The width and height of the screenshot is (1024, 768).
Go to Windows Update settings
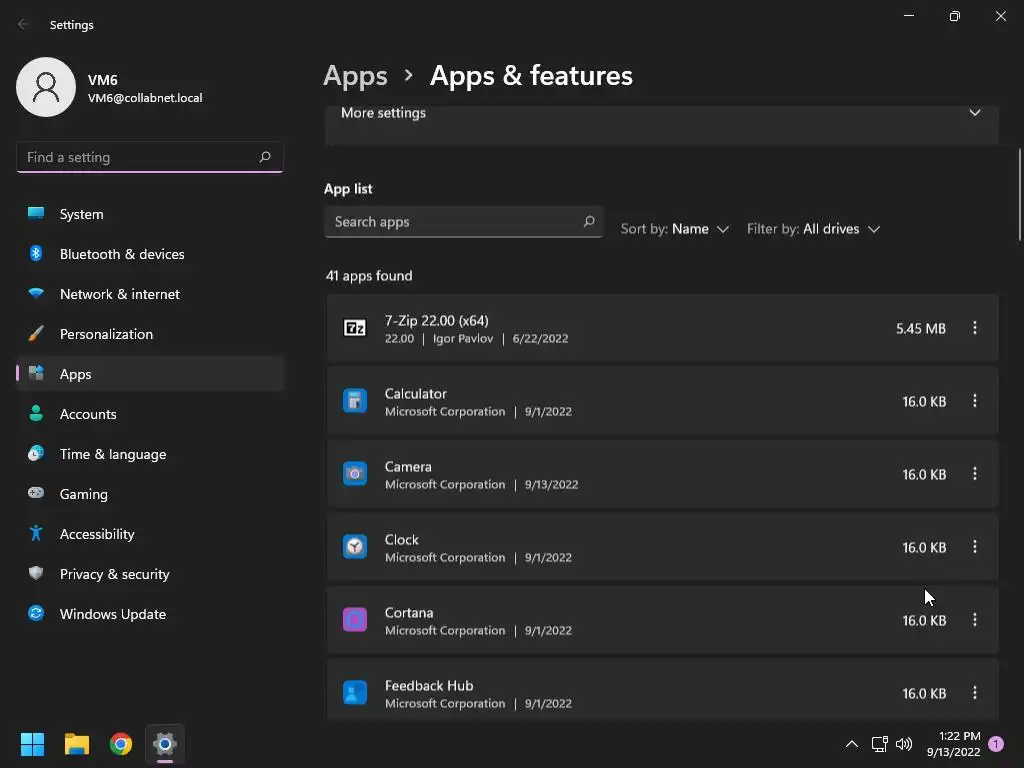click(112, 614)
